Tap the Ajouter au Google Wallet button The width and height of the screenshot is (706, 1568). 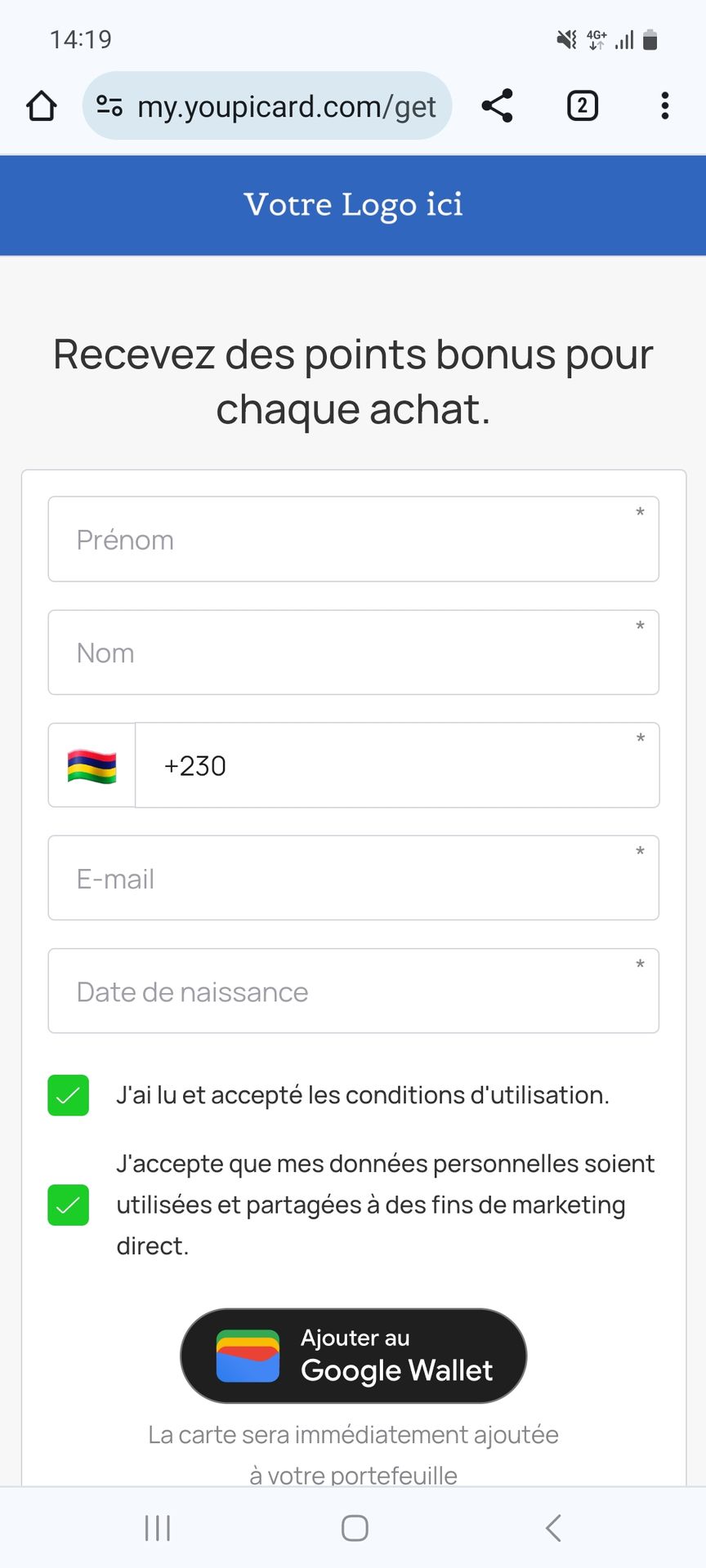[x=353, y=1356]
